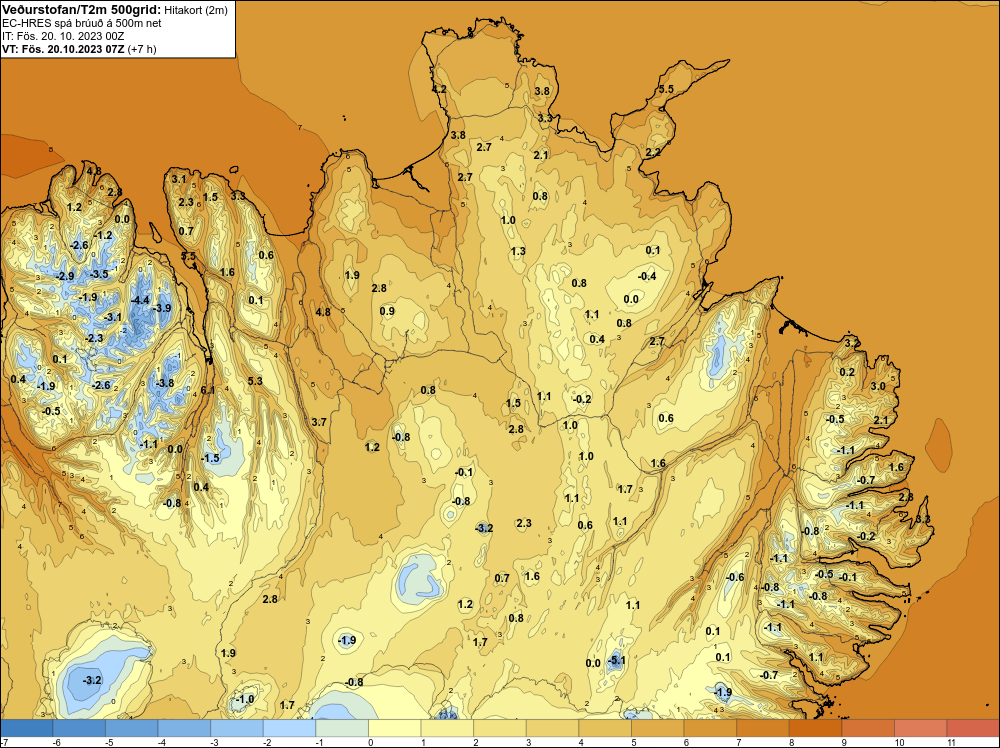Click legend scale label '5'

click(x=636, y=743)
